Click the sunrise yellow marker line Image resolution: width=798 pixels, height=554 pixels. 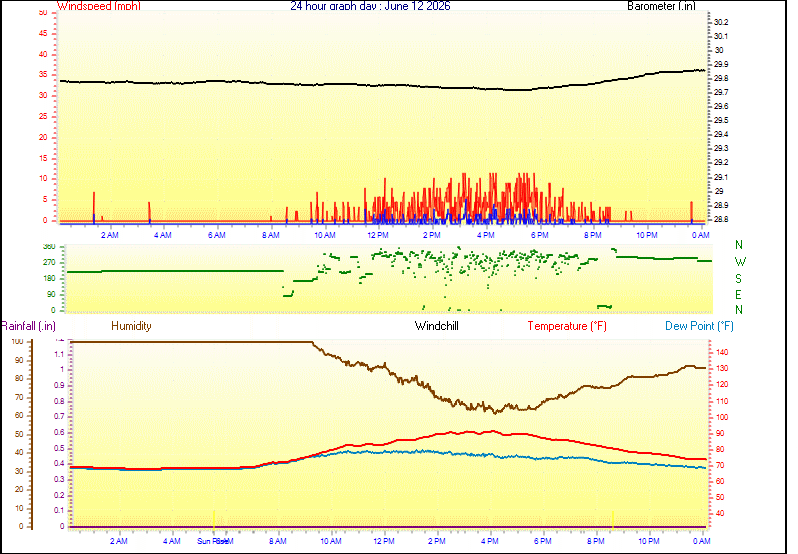point(214,519)
